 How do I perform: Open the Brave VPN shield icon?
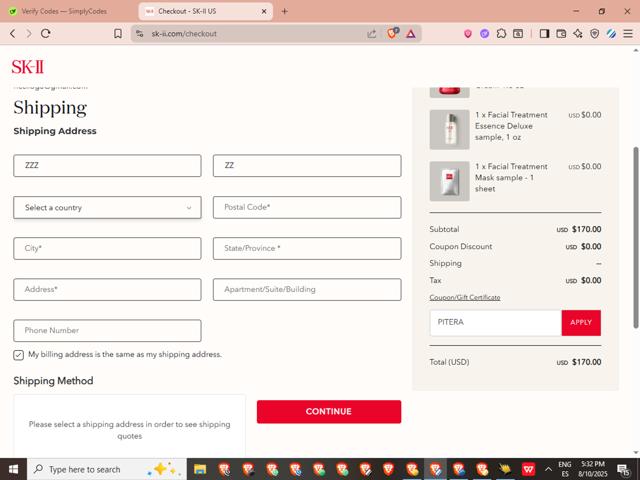click(595, 33)
